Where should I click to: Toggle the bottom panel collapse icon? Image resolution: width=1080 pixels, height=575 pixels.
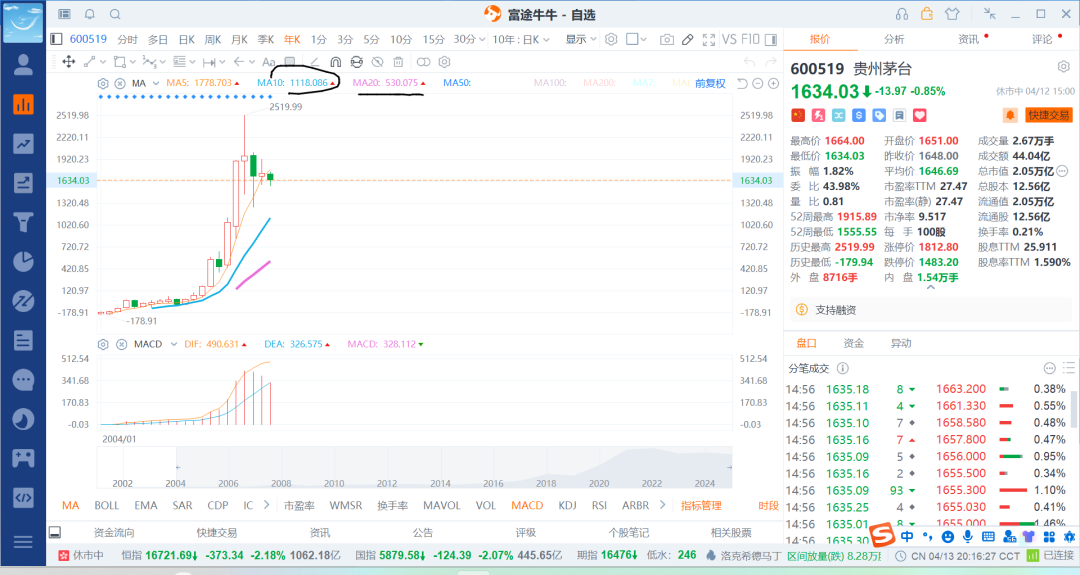(x=55, y=532)
